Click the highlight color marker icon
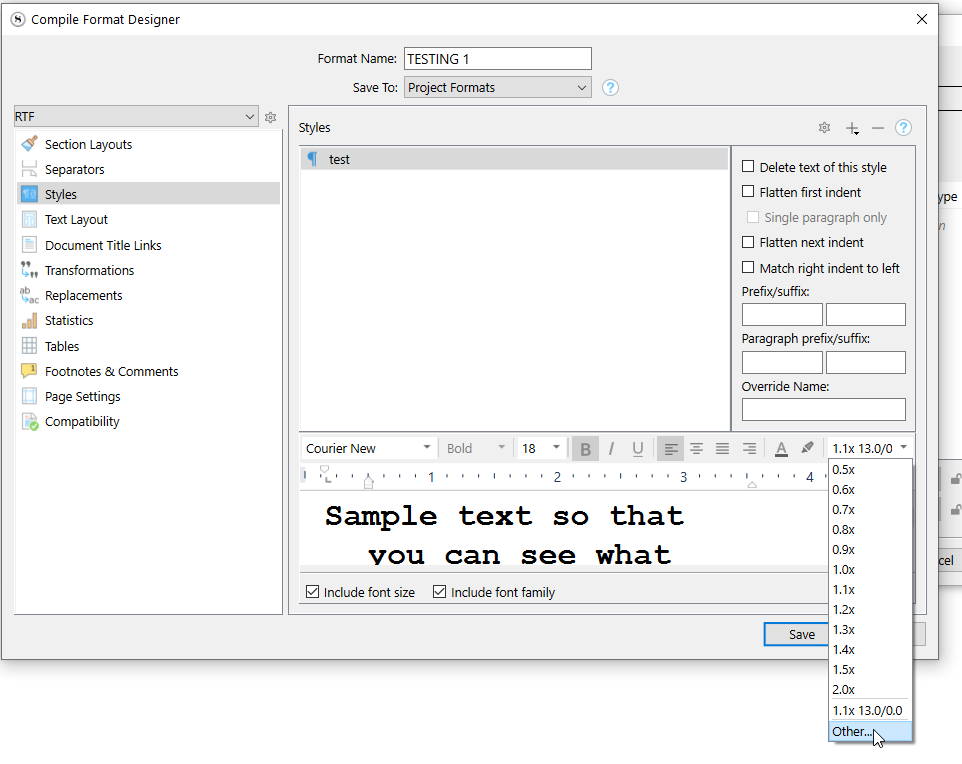Screen dimensions: 962x764 807,449
